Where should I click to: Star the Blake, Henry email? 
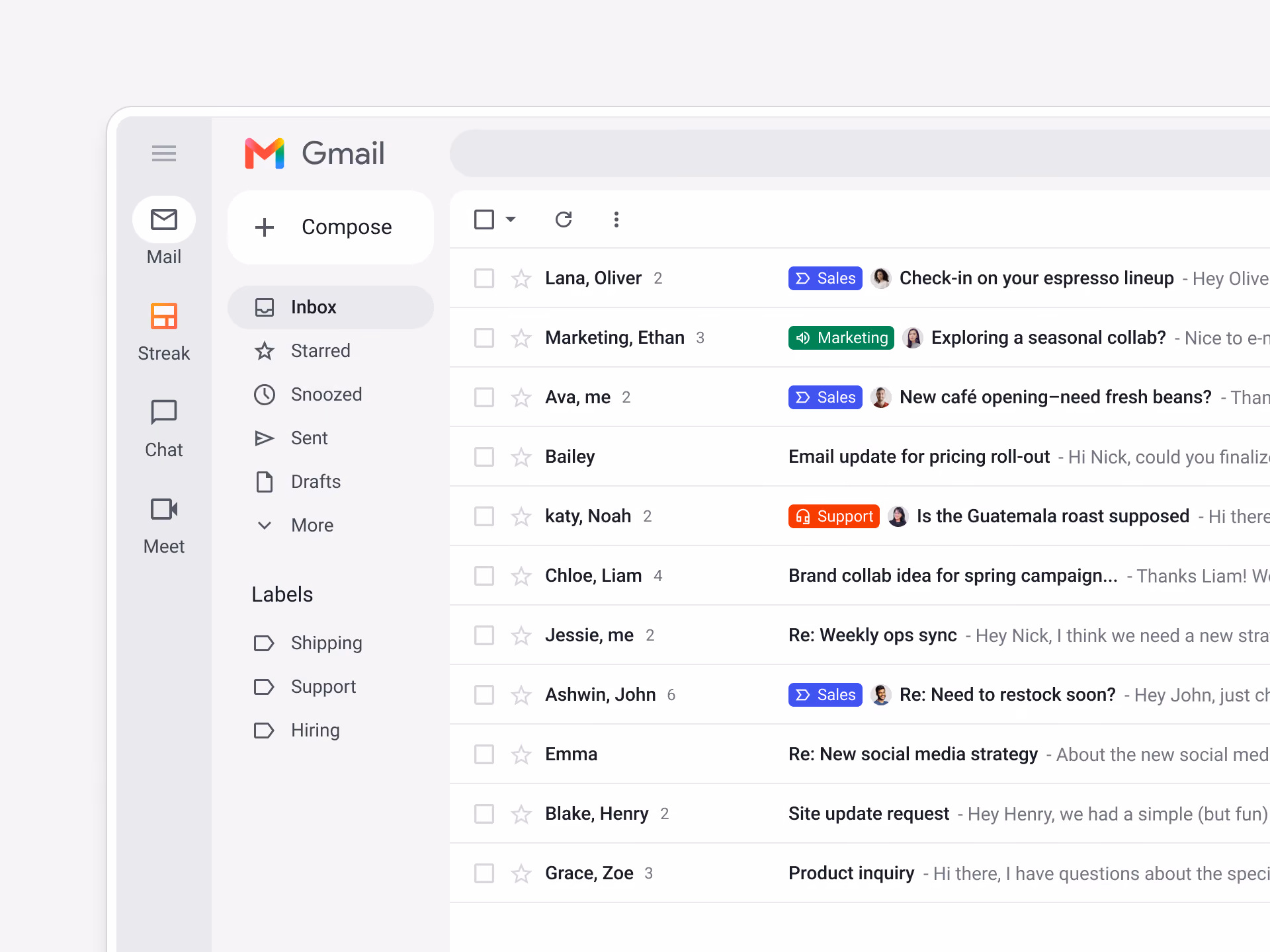click(521, 814)
